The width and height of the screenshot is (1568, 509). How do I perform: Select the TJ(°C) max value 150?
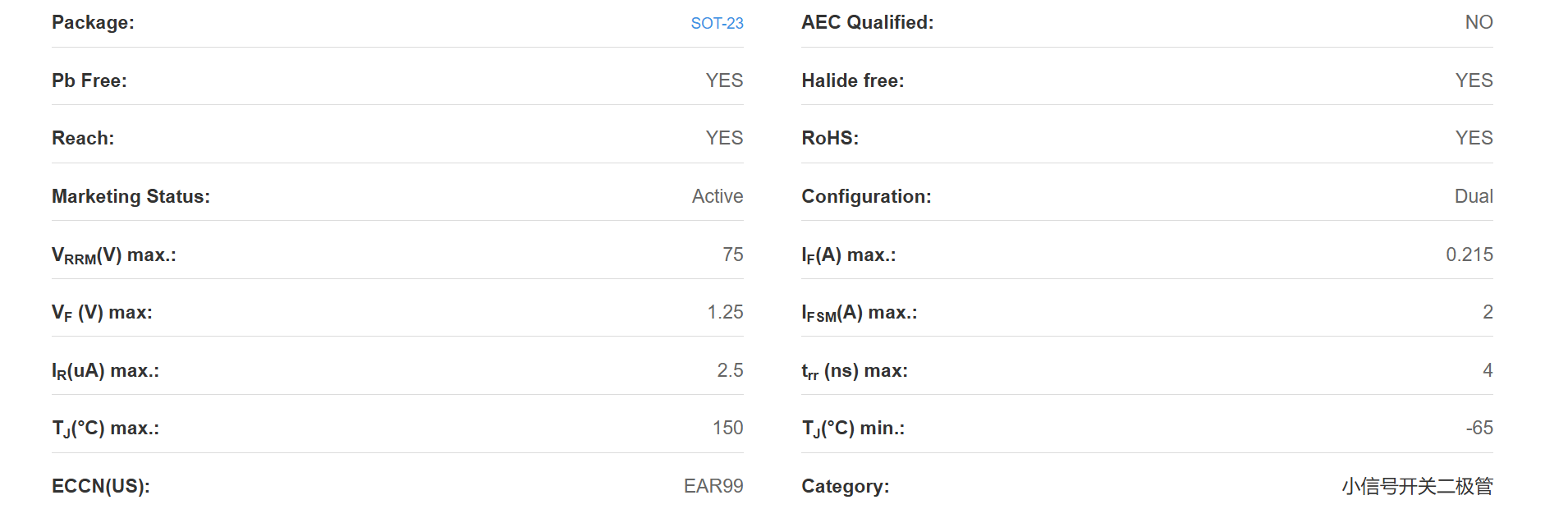click(728, 428)
